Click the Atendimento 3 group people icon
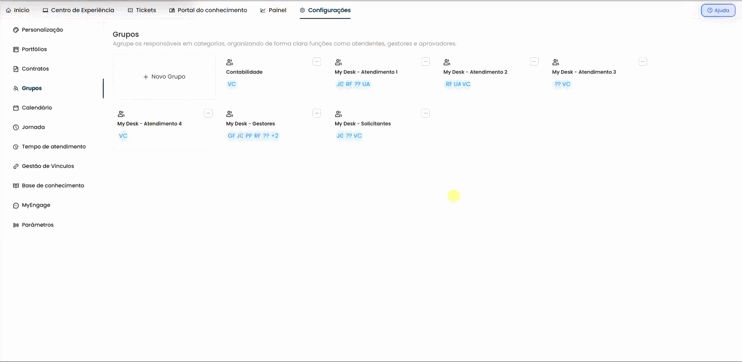This screenshot has height=362, width=742. pos(556,62)
